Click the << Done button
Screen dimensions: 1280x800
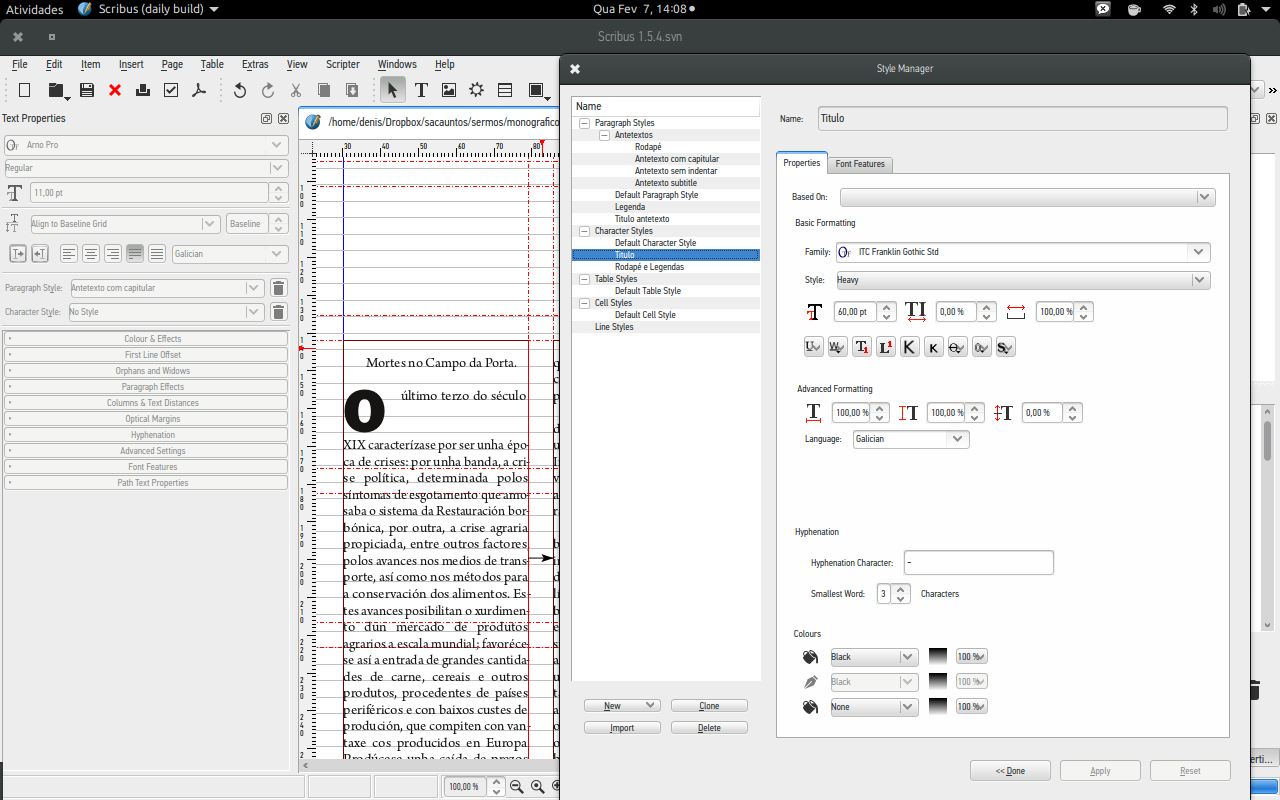pyautogui.click(x=1010, y=771)
